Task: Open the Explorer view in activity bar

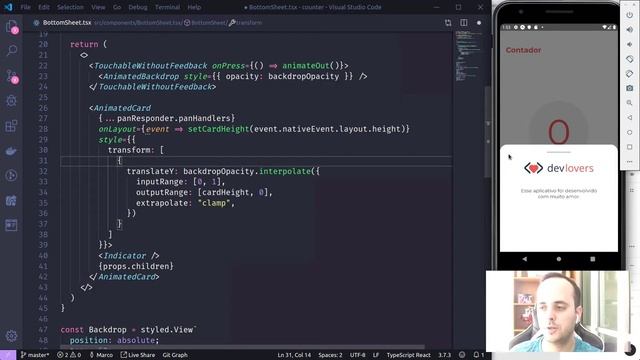Action: (x=11, y=27)
